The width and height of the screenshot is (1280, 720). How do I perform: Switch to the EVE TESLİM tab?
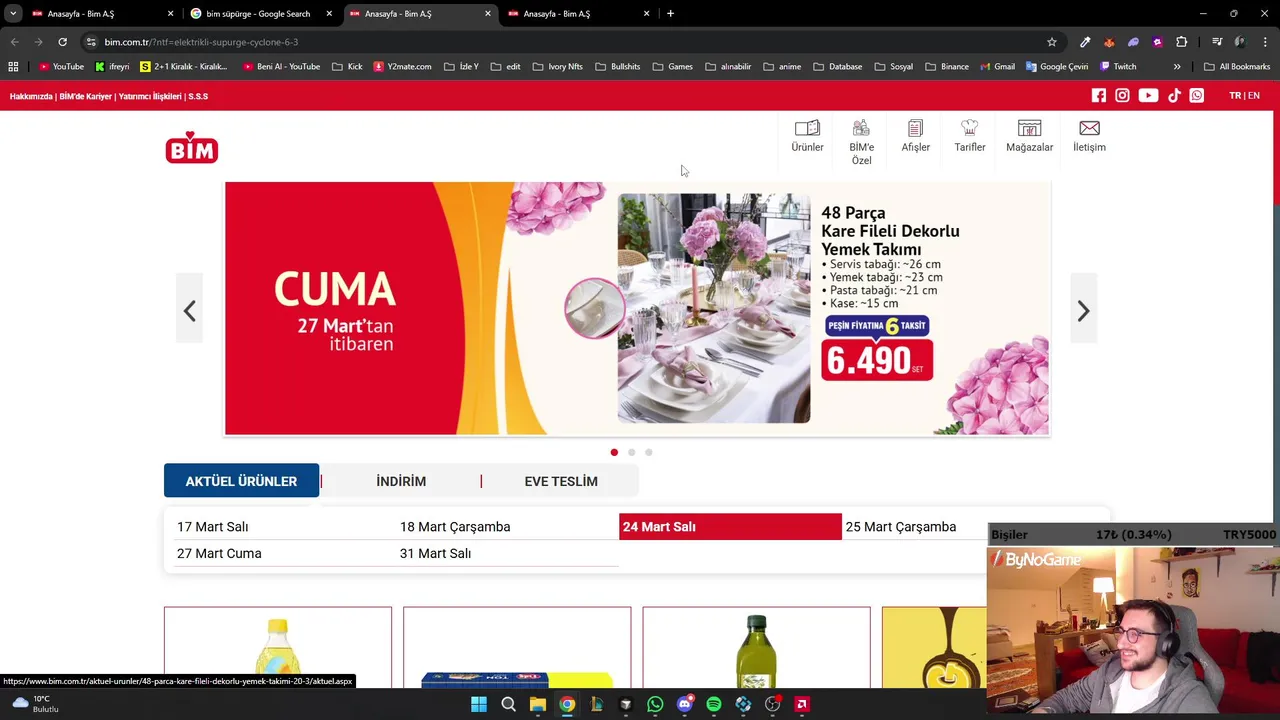561,481
